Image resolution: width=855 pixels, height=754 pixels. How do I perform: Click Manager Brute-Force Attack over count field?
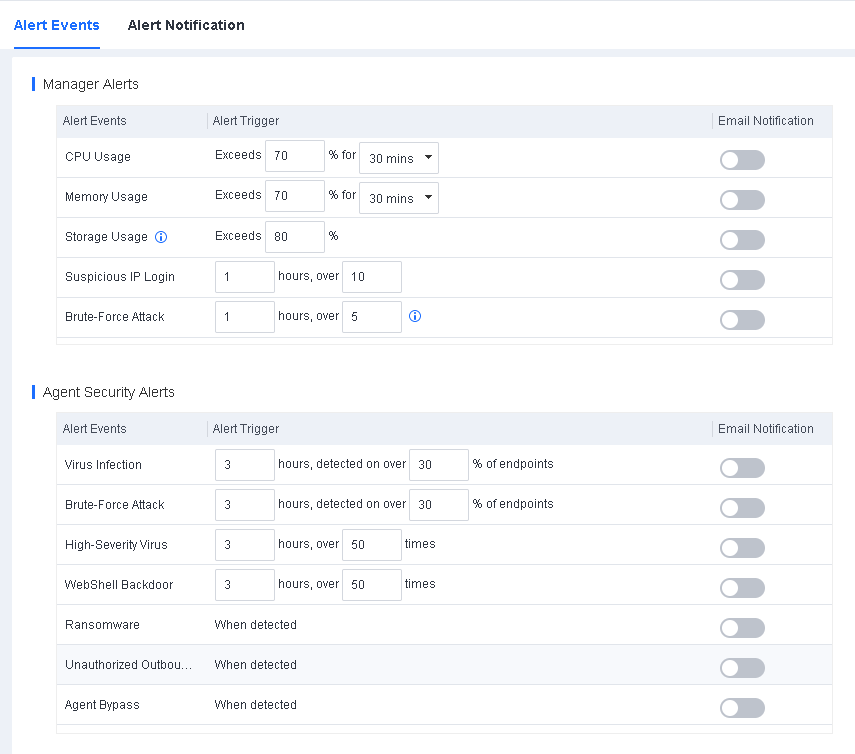click(371, 317)
